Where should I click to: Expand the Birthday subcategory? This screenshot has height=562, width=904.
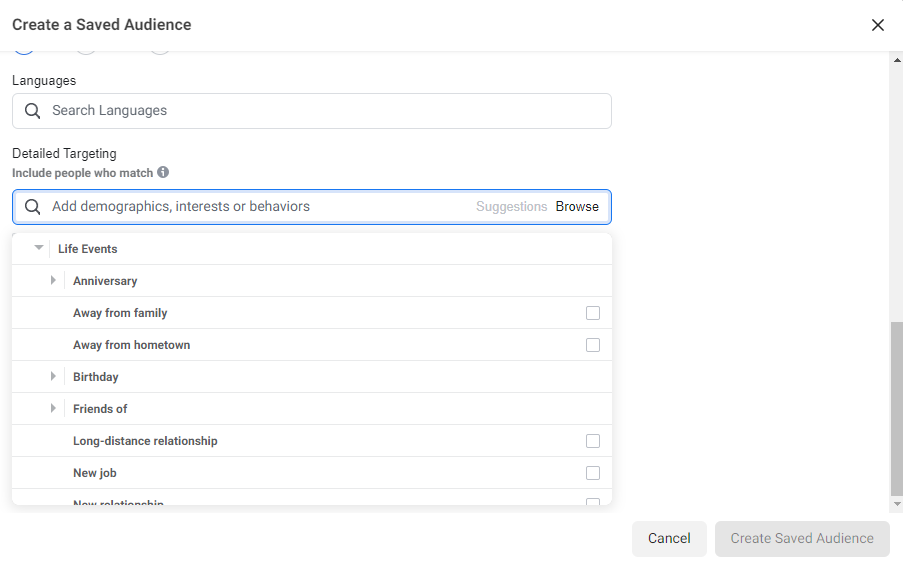pyautogui.click(x=54, y=377)
